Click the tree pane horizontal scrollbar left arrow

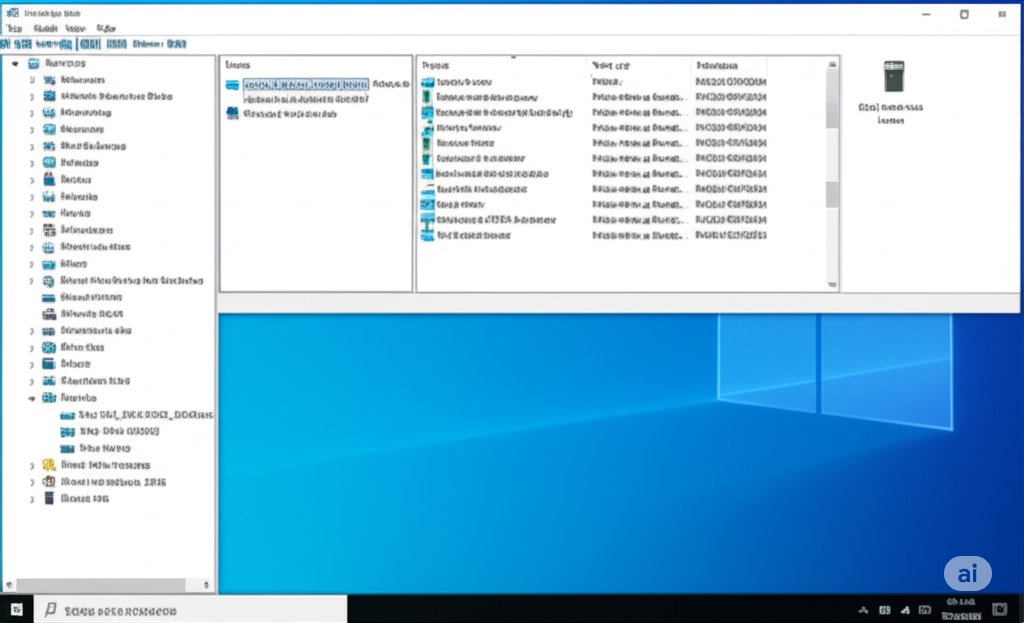coord(9,584)
